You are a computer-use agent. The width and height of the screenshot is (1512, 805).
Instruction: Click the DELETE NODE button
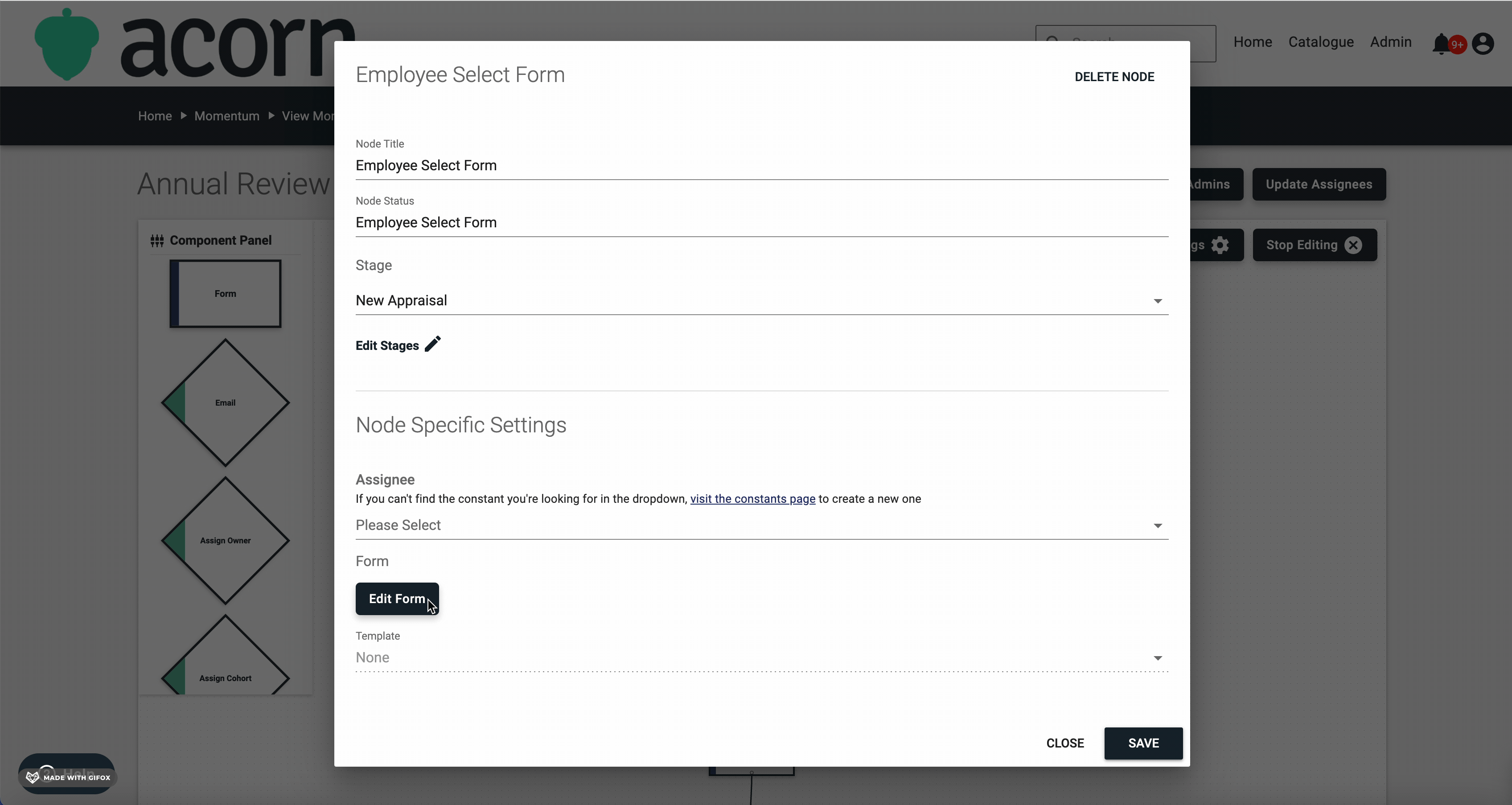[1114, 77]
